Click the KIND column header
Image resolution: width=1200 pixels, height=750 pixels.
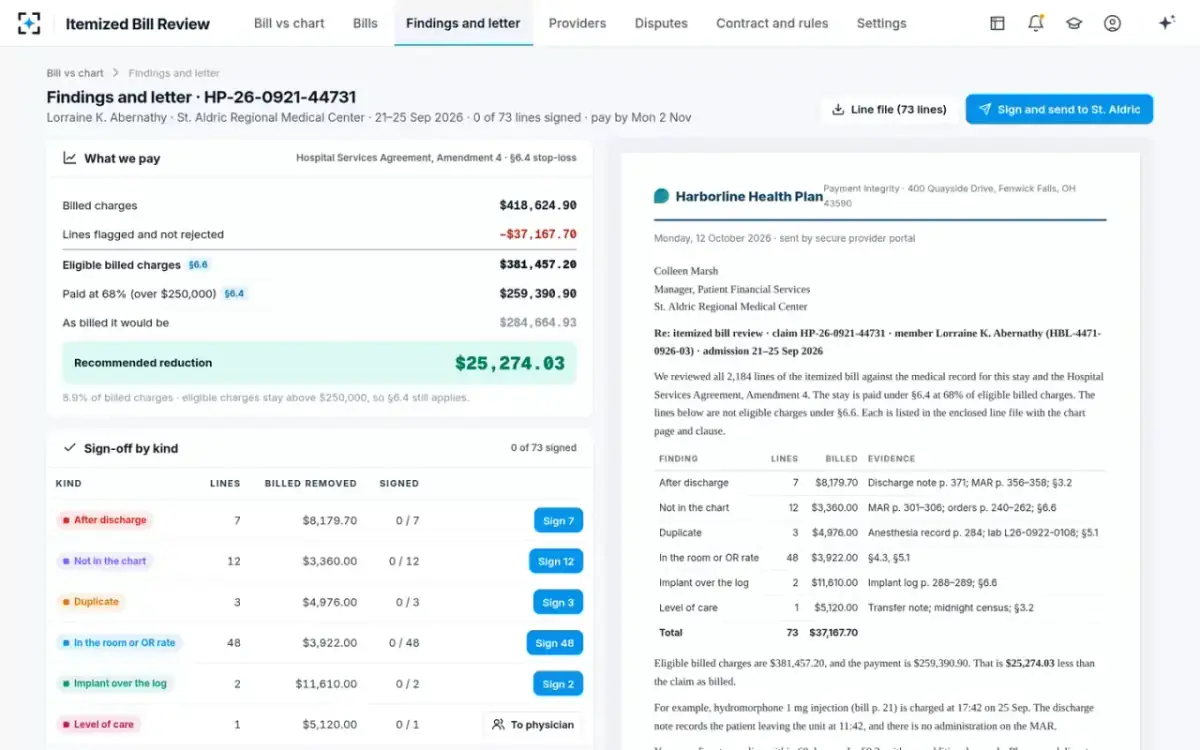[69, 483]
